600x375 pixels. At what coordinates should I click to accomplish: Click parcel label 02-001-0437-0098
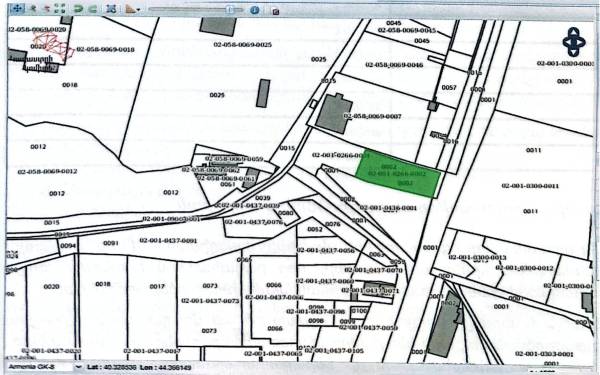point(315,311)
